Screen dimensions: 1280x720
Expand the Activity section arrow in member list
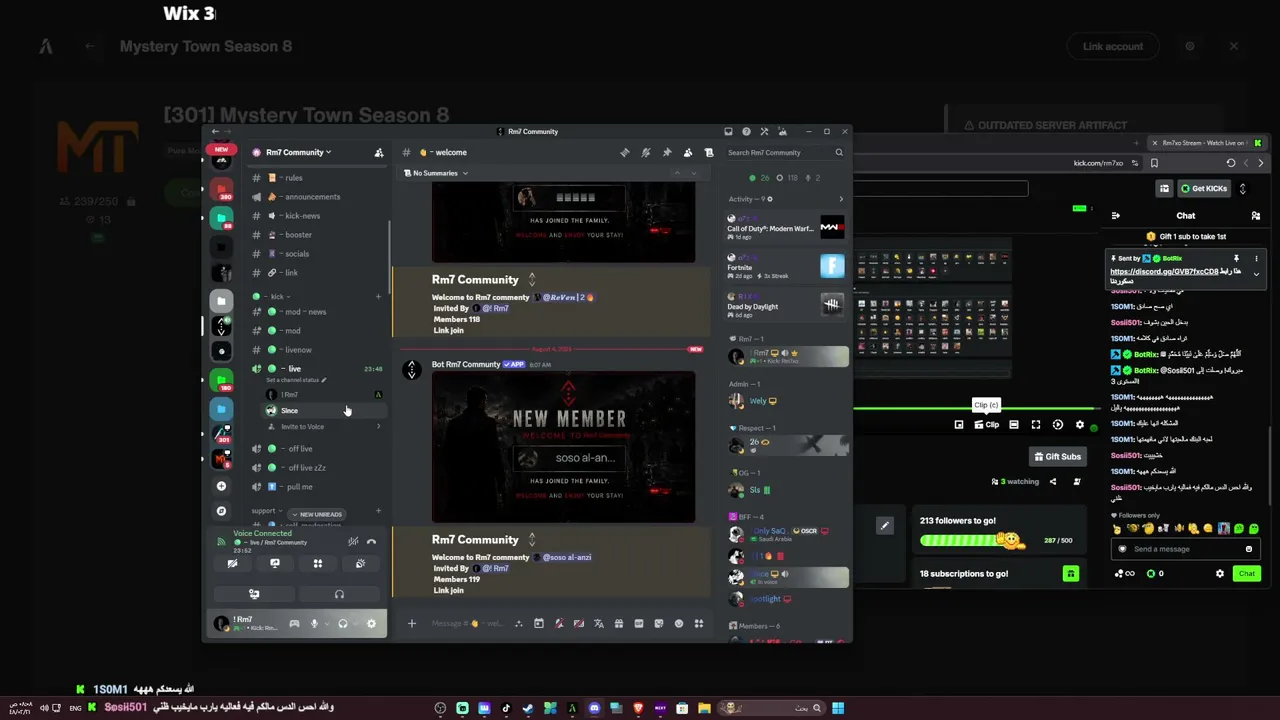click(x=841, y=199)
